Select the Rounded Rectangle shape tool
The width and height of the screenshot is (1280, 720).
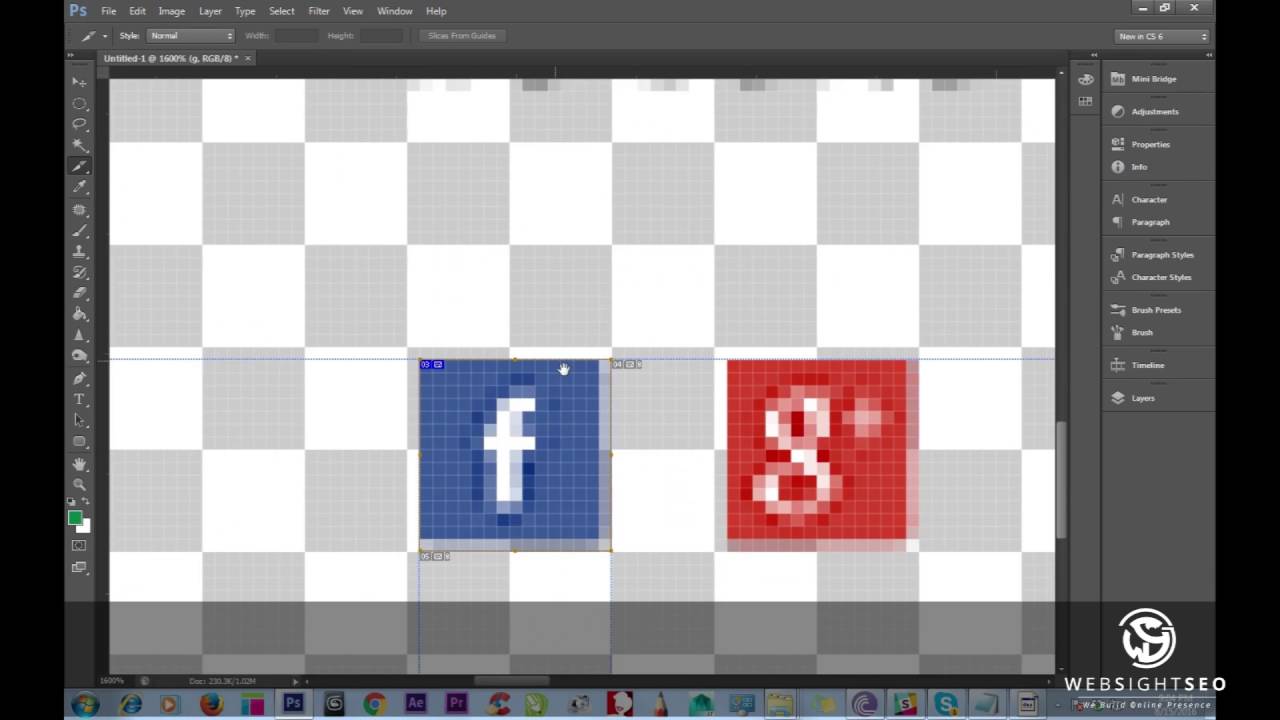79,441
